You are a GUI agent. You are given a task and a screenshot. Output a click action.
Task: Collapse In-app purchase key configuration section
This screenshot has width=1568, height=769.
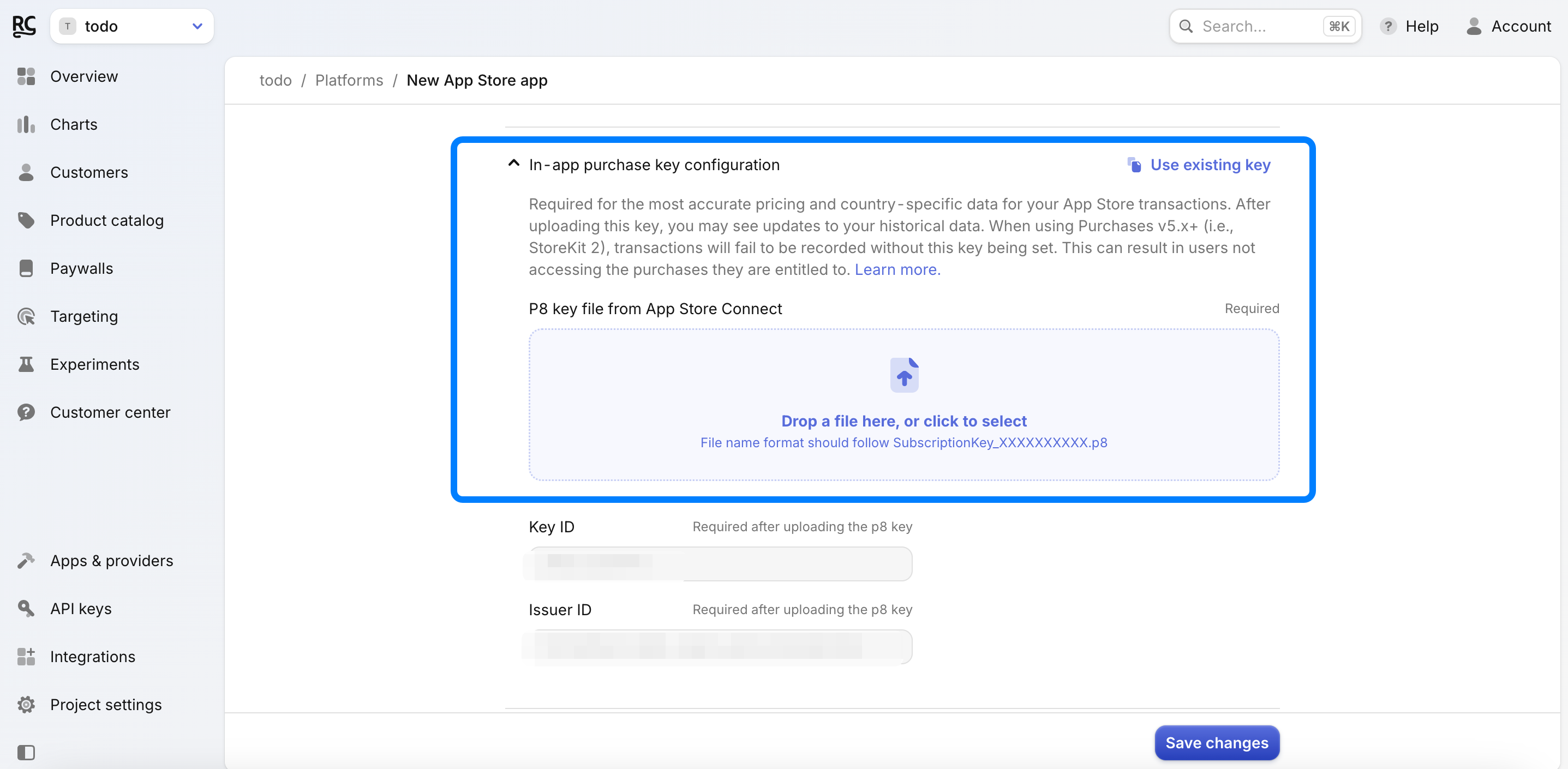[x=514, y=164]
